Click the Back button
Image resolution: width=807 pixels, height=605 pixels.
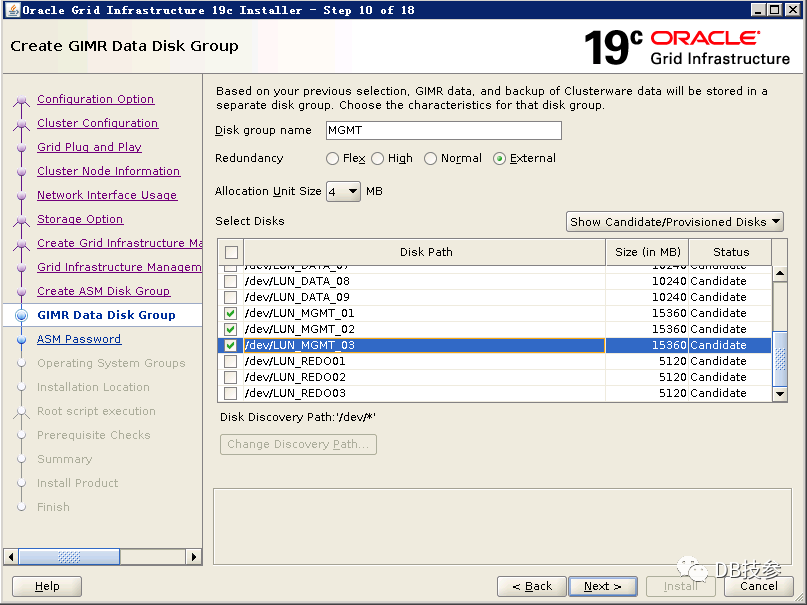click(531, 586)
